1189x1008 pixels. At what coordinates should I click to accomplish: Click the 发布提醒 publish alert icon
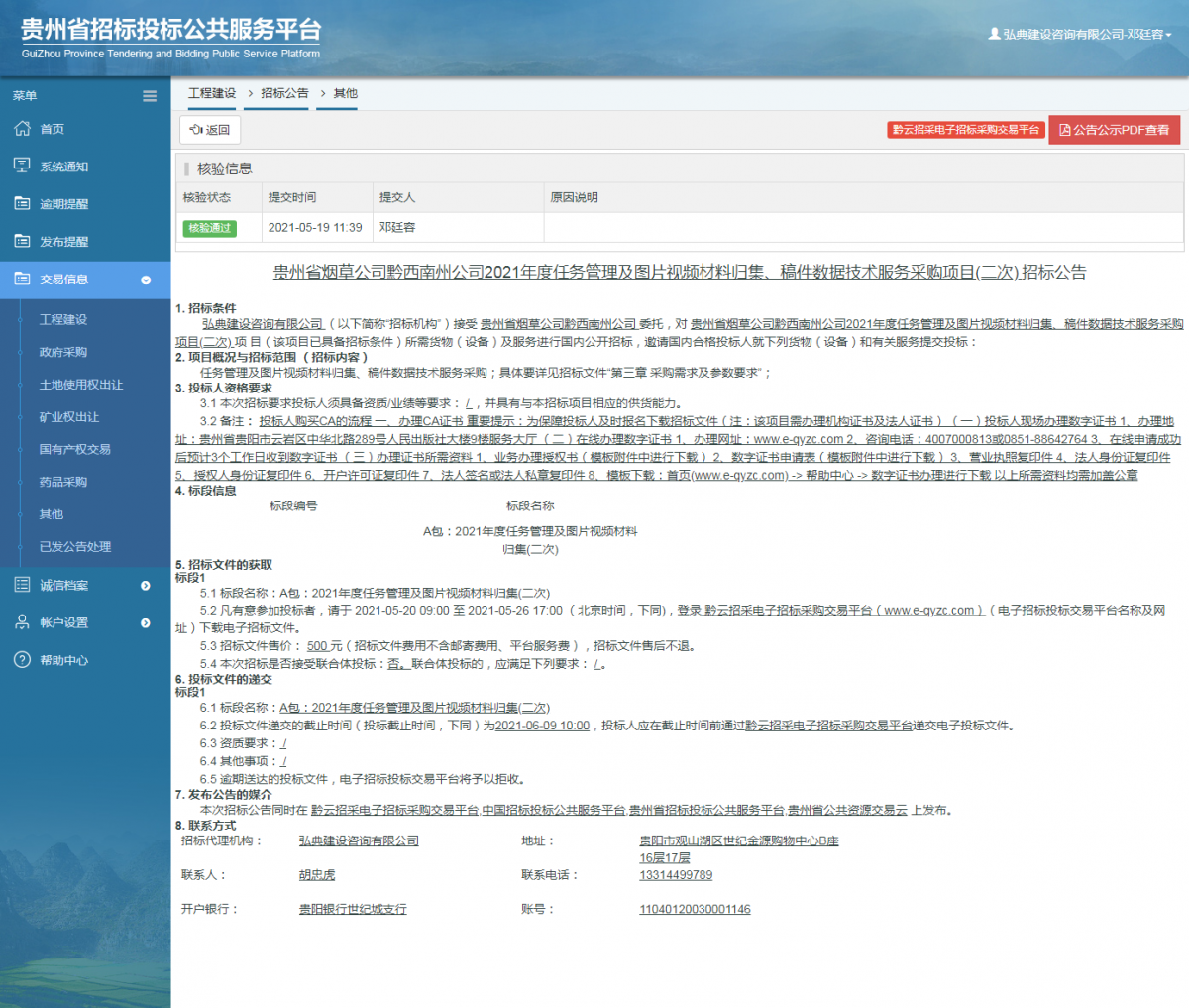(23, 241)
